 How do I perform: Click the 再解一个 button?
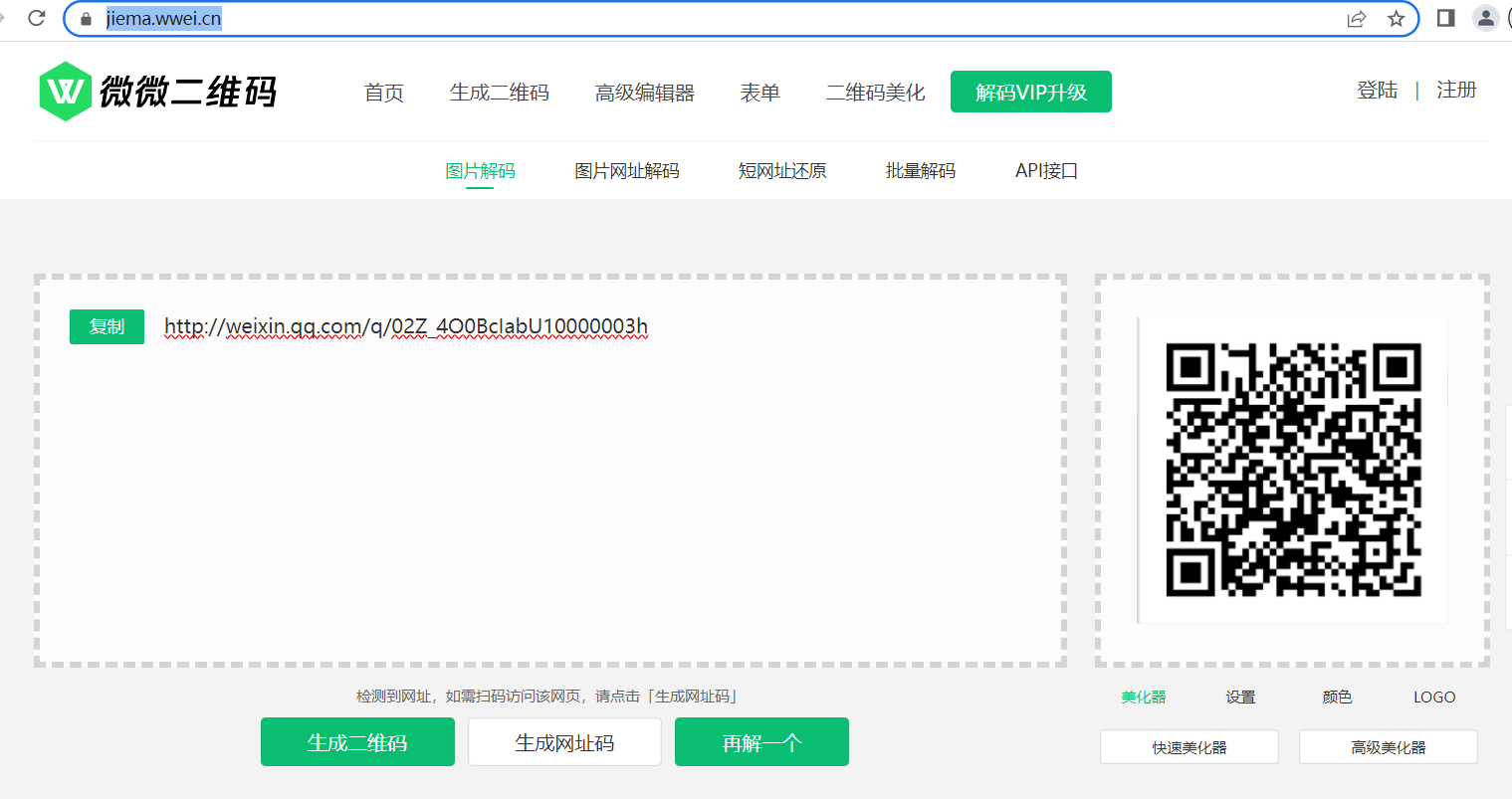(761, 742)
